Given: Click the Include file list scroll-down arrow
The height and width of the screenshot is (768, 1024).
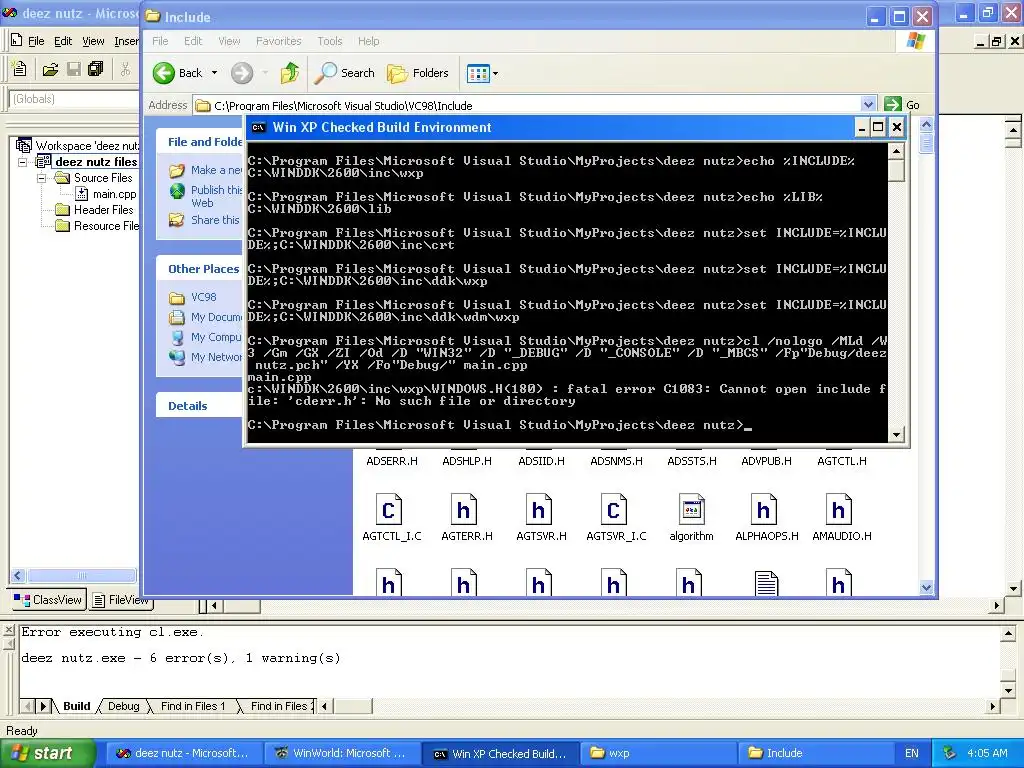Looking at the screenshot, I should point(926,587).
